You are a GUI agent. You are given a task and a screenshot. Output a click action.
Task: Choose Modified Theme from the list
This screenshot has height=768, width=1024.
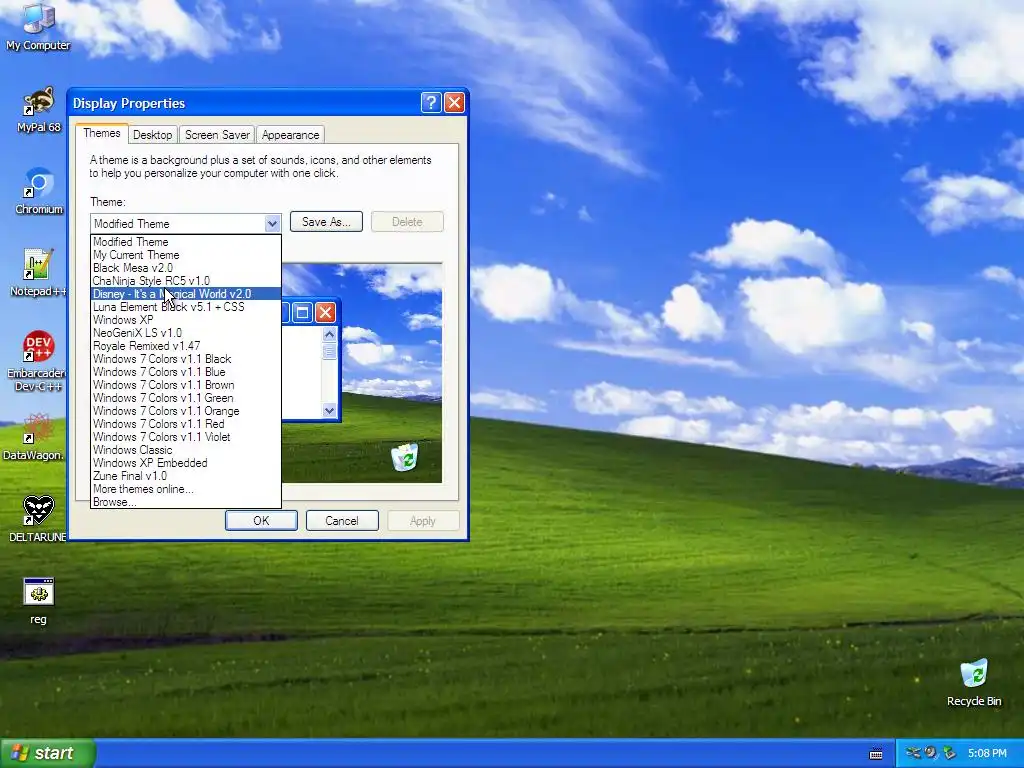pyautogui.click(x=185, y=242)
